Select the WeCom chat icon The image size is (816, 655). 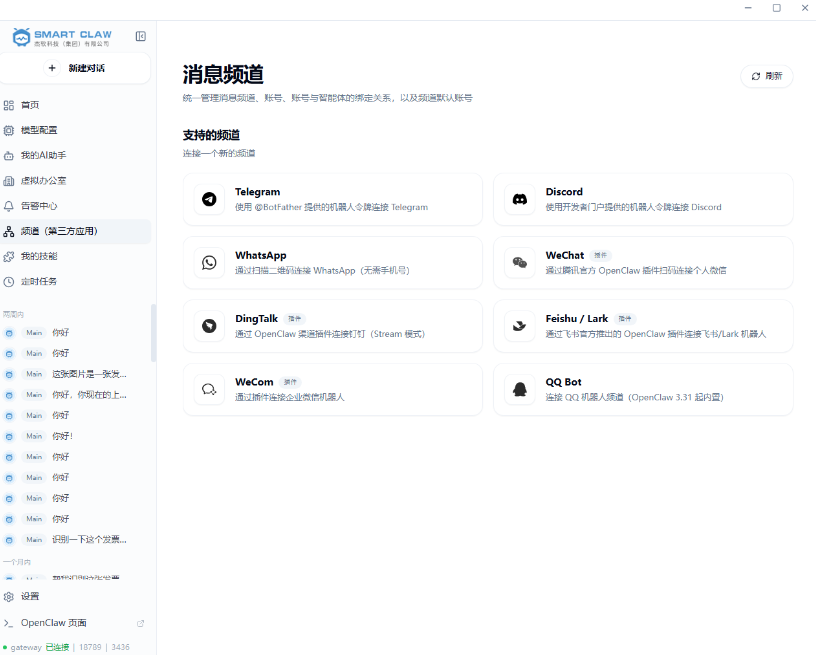[x=209, y=389]
